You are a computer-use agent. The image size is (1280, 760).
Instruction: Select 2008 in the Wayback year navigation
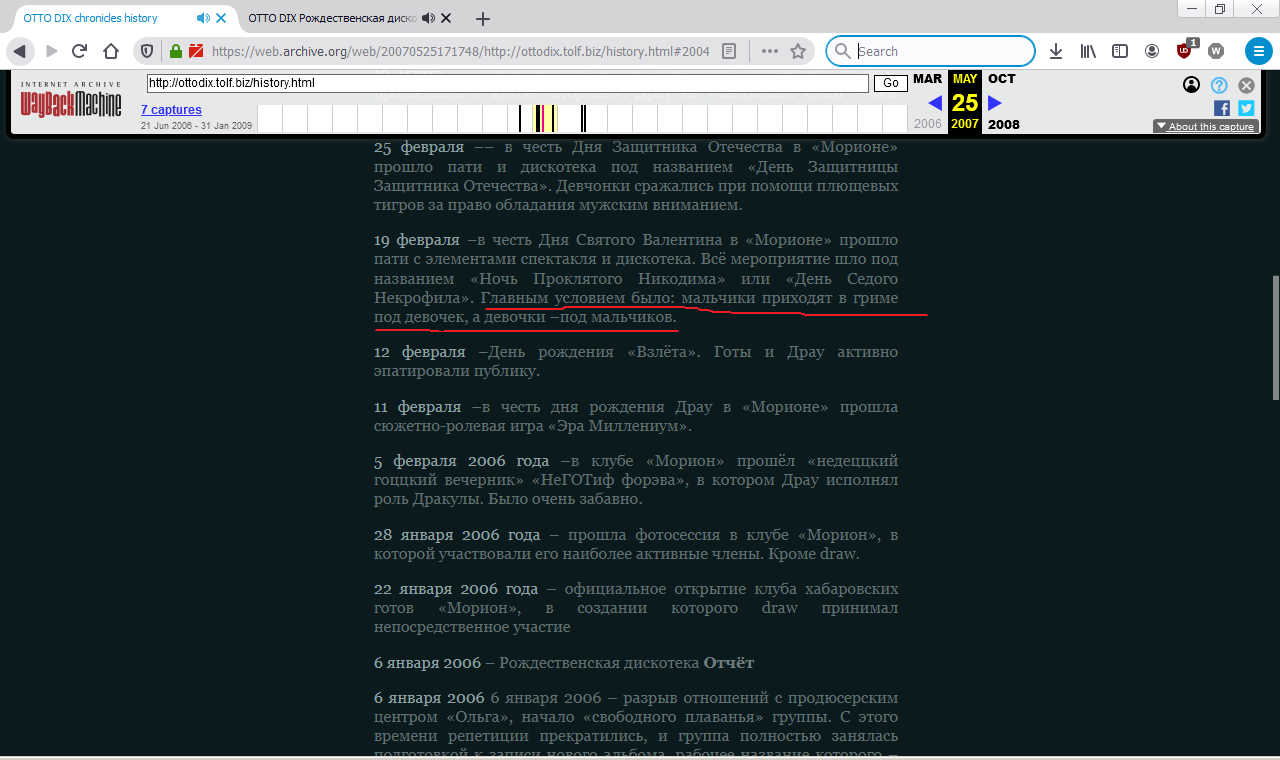tap(1004, 125)
